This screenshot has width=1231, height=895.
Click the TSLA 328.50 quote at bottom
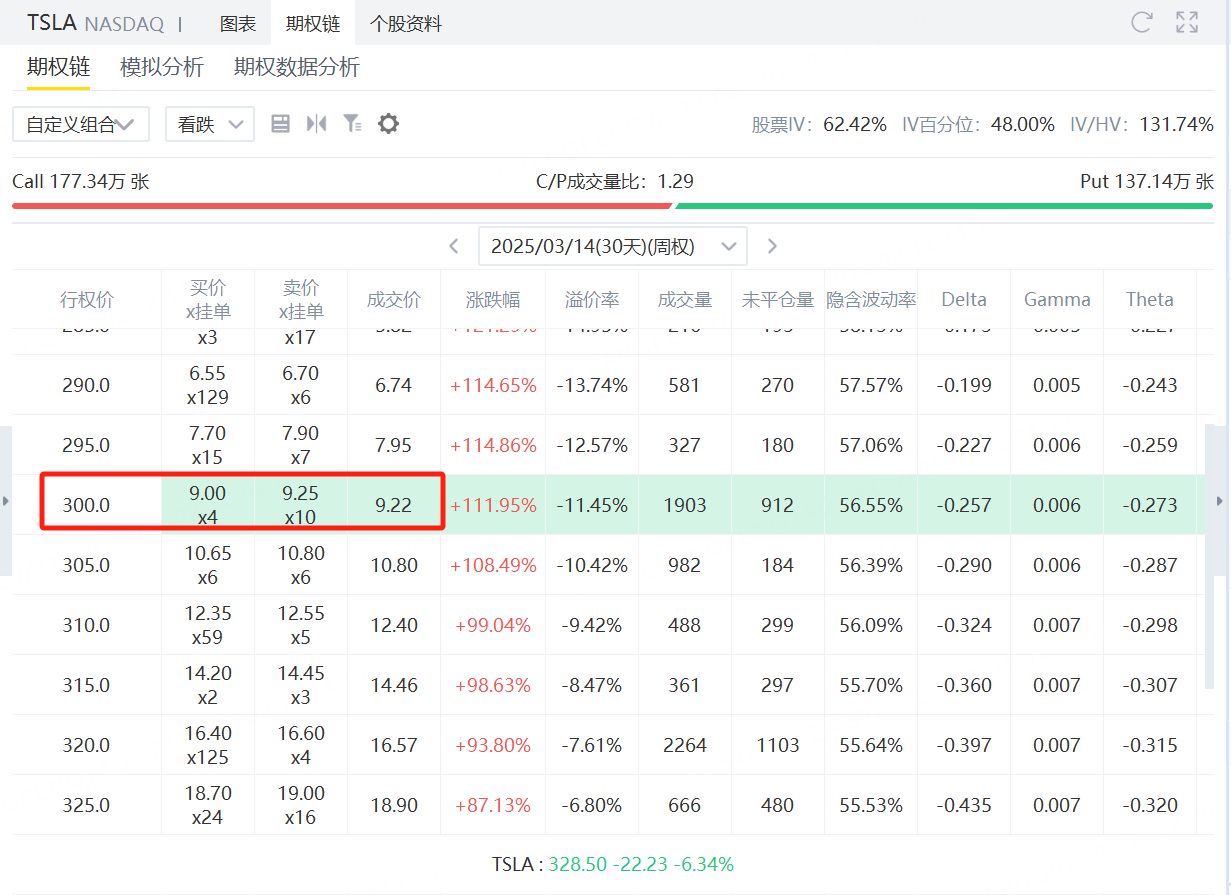[x=613, y=864]
